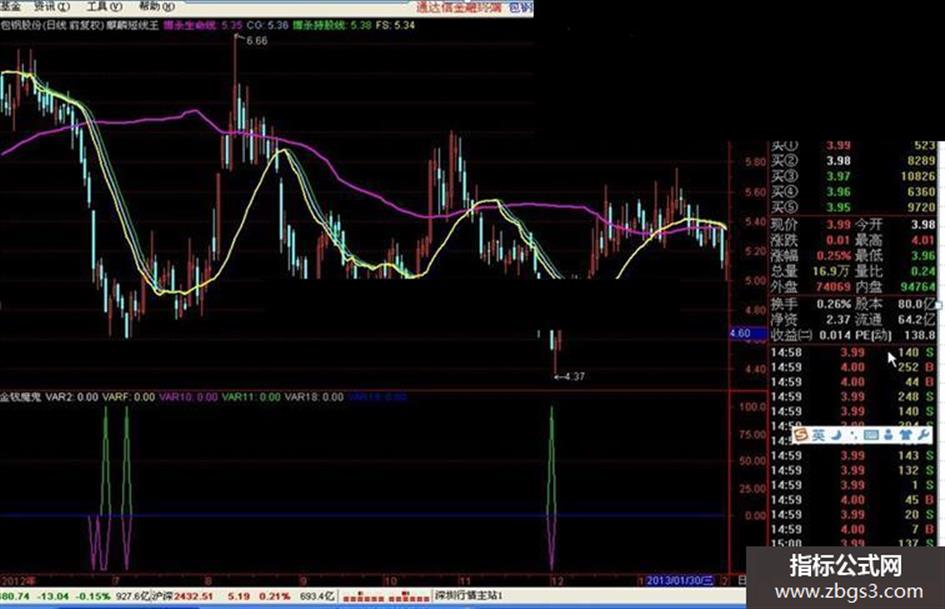Click the 14:59 trade row with 45 B

(853, 500)
